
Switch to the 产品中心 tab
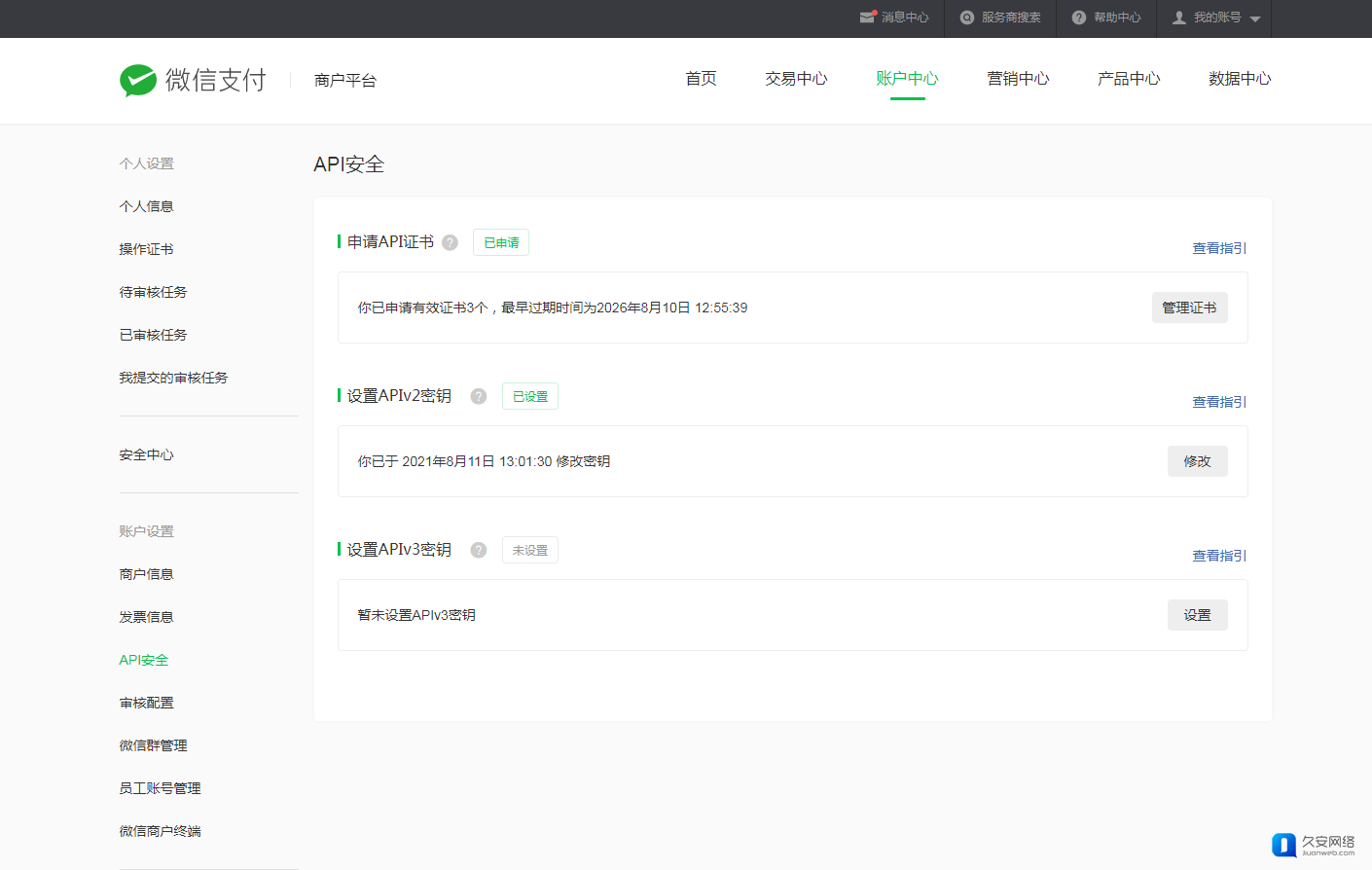pyautogui.click(x=1129, y=79)
